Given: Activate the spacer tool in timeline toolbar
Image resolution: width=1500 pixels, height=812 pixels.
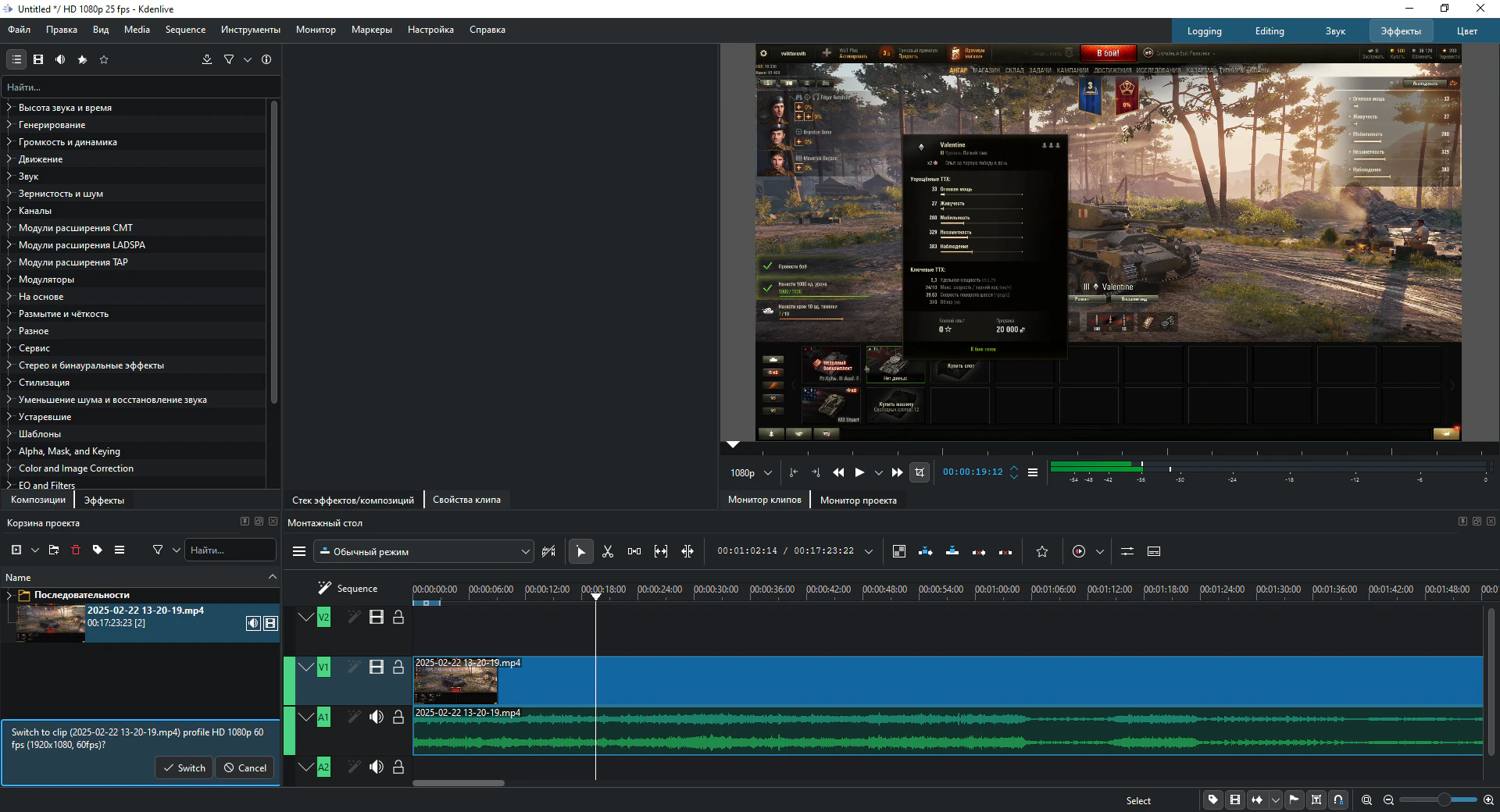Looking at the screenshot, I should click(x=634, y=551).
